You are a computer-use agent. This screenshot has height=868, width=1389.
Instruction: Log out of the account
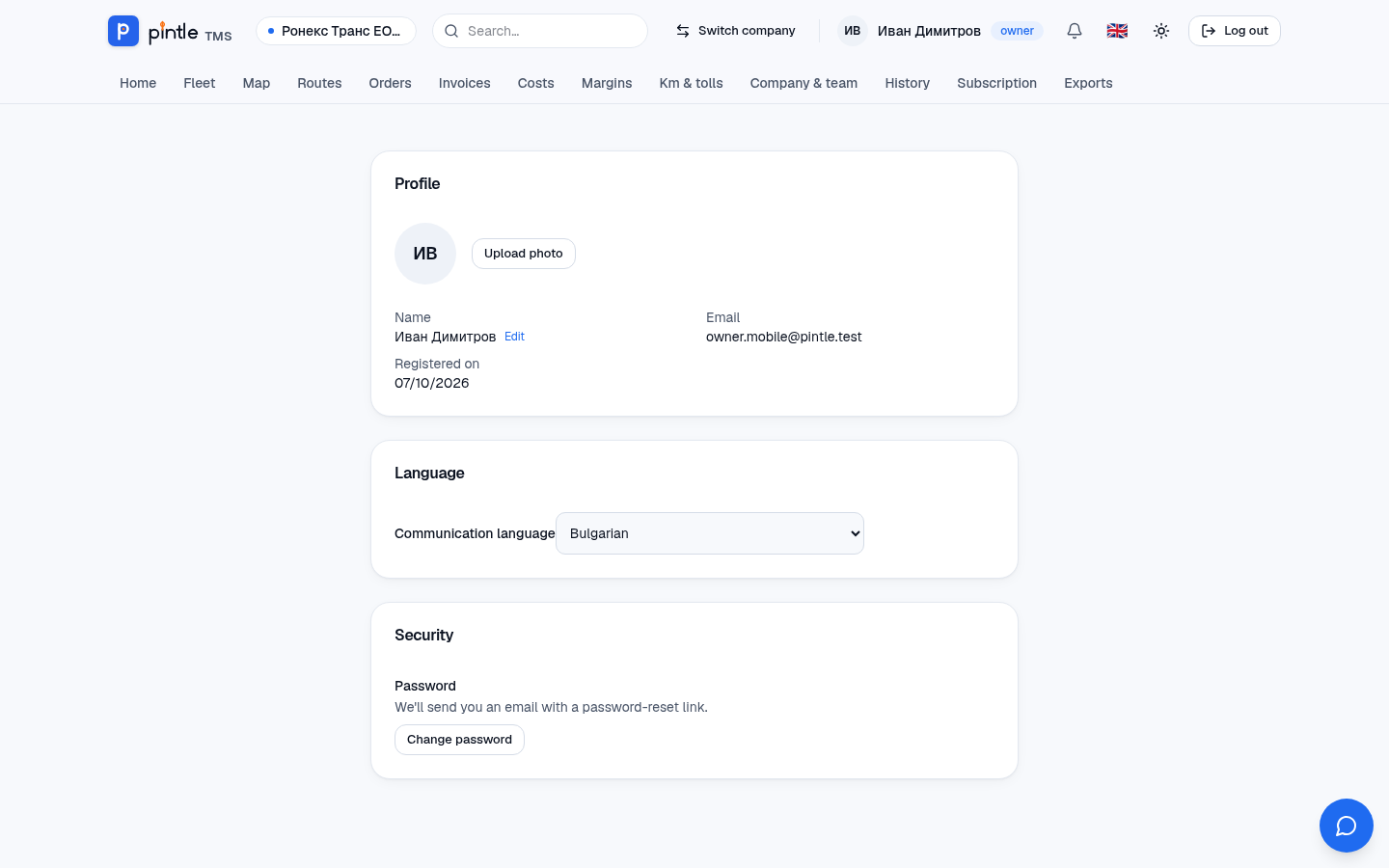tap(1235, 31)
